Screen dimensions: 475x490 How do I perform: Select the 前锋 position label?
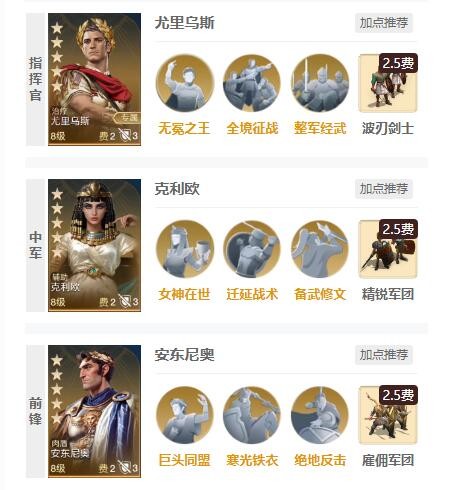pos(35,411)
